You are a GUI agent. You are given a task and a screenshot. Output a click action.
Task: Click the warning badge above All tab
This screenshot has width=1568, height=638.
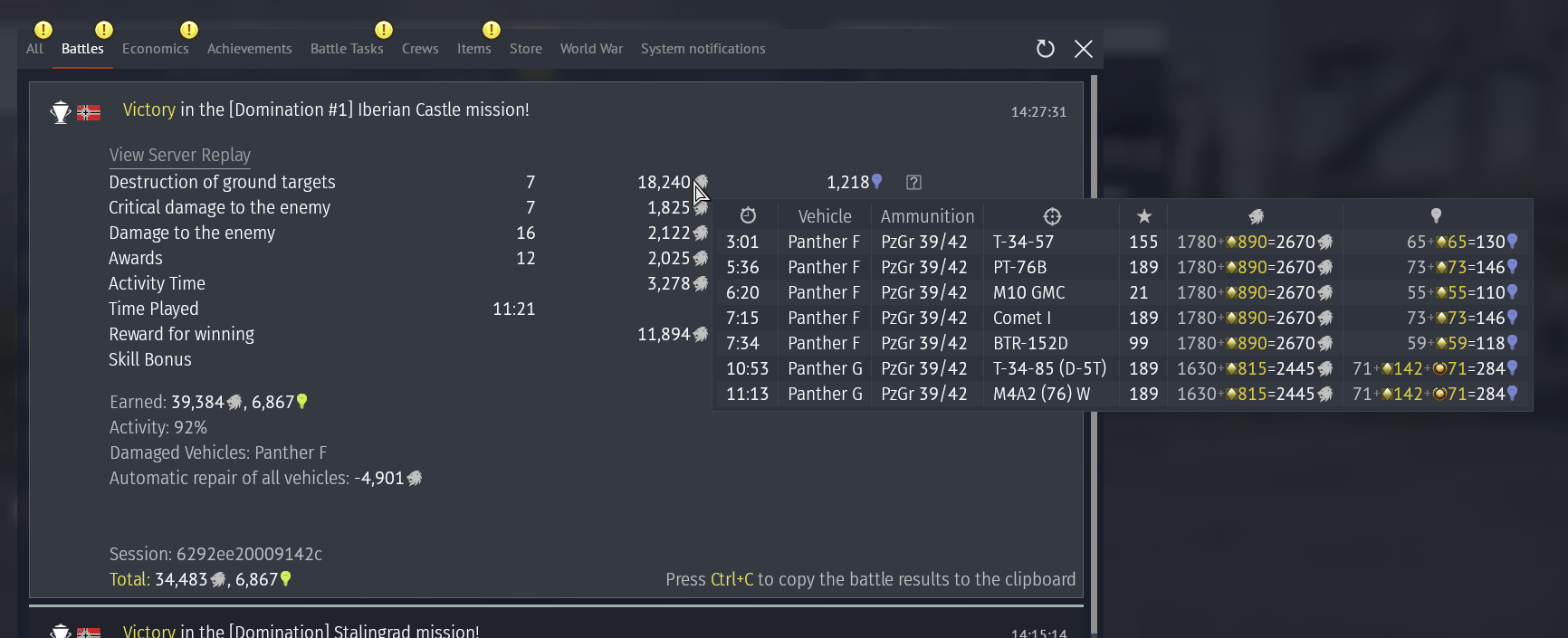pyautogui.click(x=43, y=30)
